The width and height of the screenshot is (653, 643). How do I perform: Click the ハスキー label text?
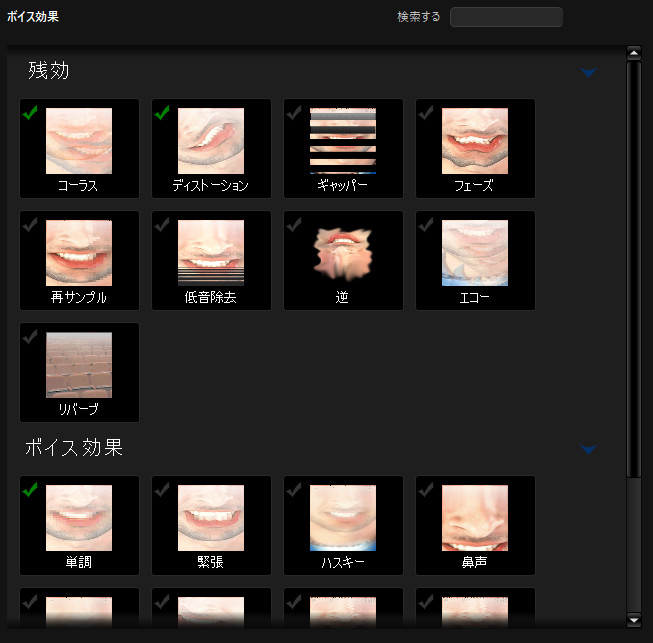pyautogui.click(x=343, y=563)
